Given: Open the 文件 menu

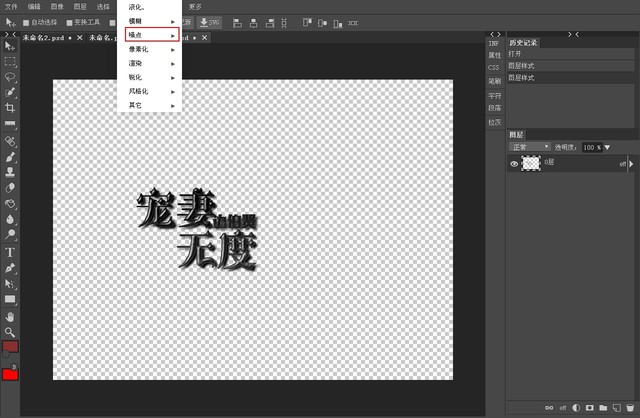Looking at the screenshot, I should (x=11, y=6).
